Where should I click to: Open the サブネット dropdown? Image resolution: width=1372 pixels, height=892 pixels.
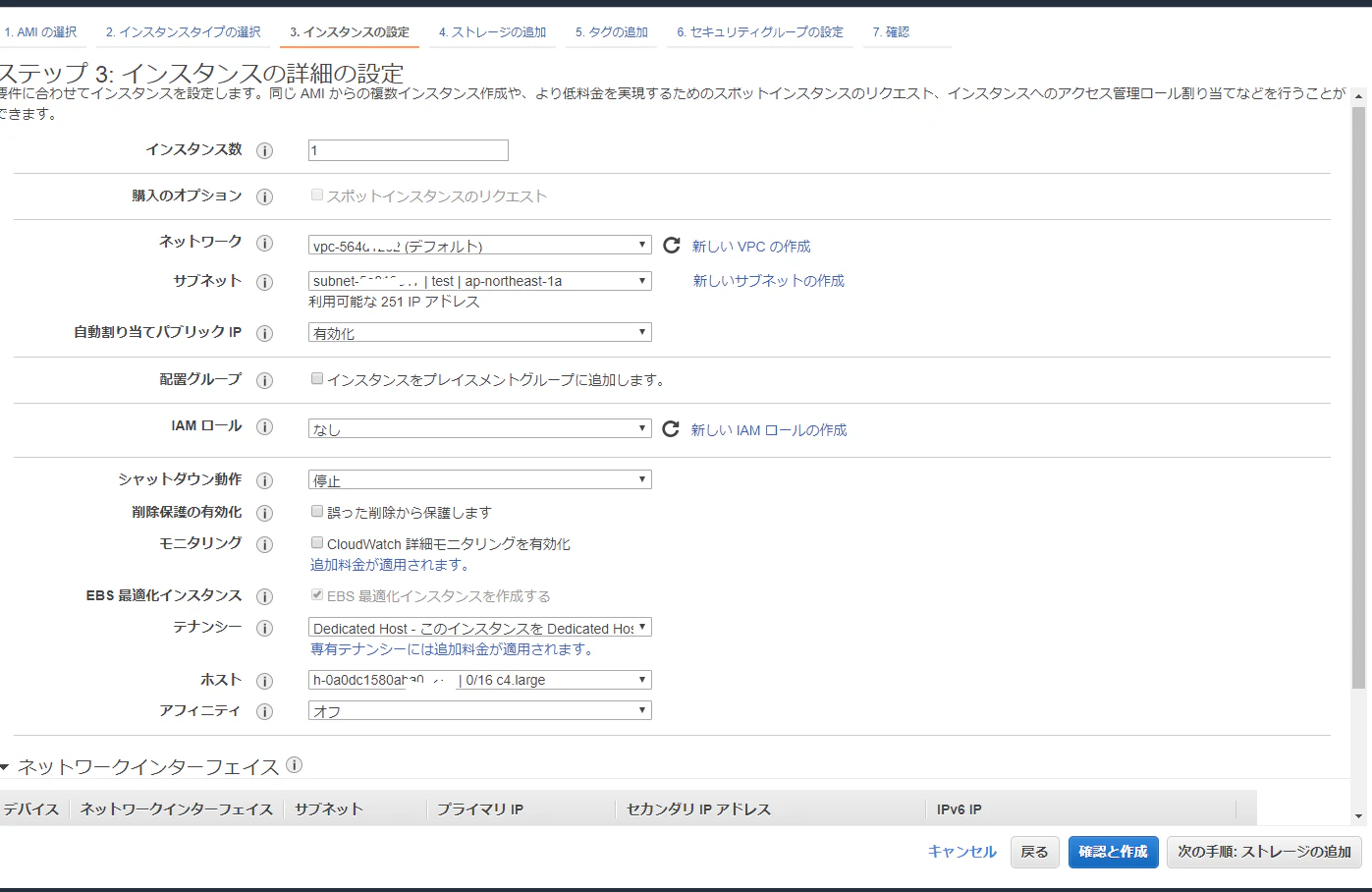coord(480,281)
